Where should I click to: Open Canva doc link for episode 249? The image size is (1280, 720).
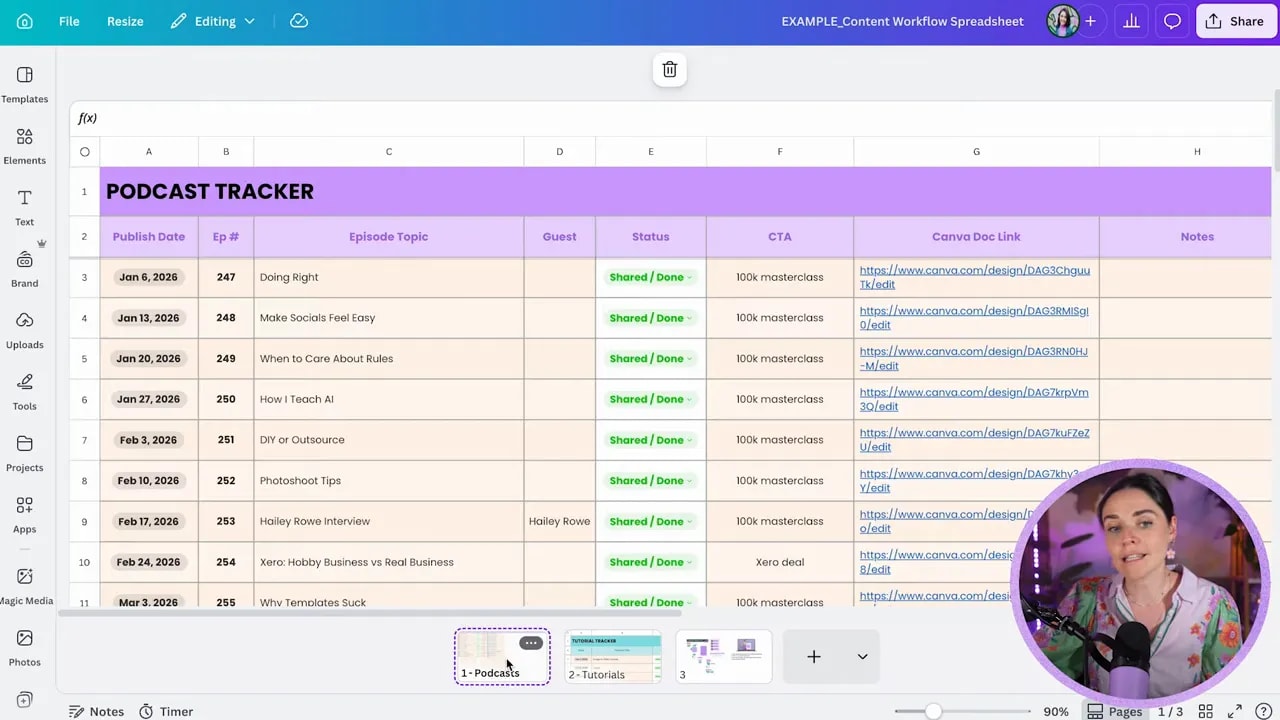(x=974, y=358)
